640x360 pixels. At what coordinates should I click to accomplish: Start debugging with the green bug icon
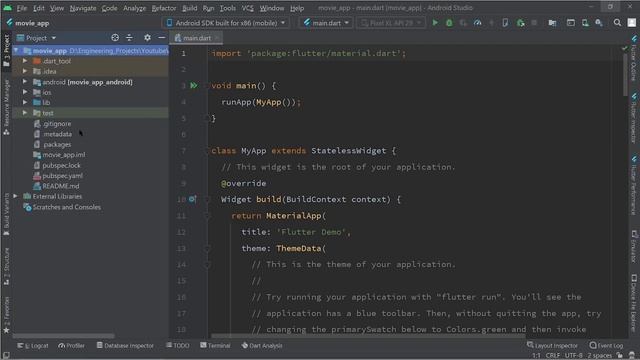pos(449,23)
